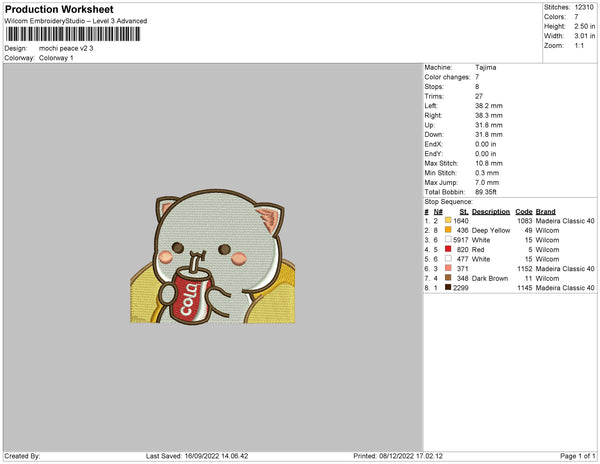600x464 pixels.
Task: Click stitch count 2299 in stop row 8
Action: click(x=461, y=288)
